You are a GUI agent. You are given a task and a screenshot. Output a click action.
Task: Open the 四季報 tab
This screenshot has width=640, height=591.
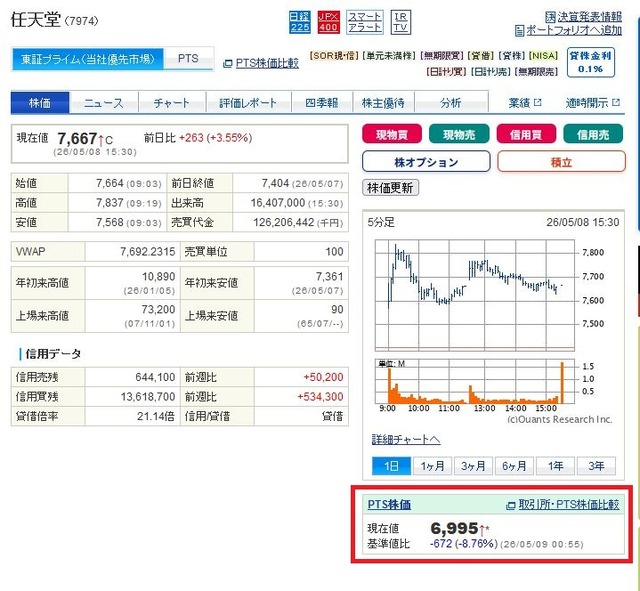tap(322, 102)
